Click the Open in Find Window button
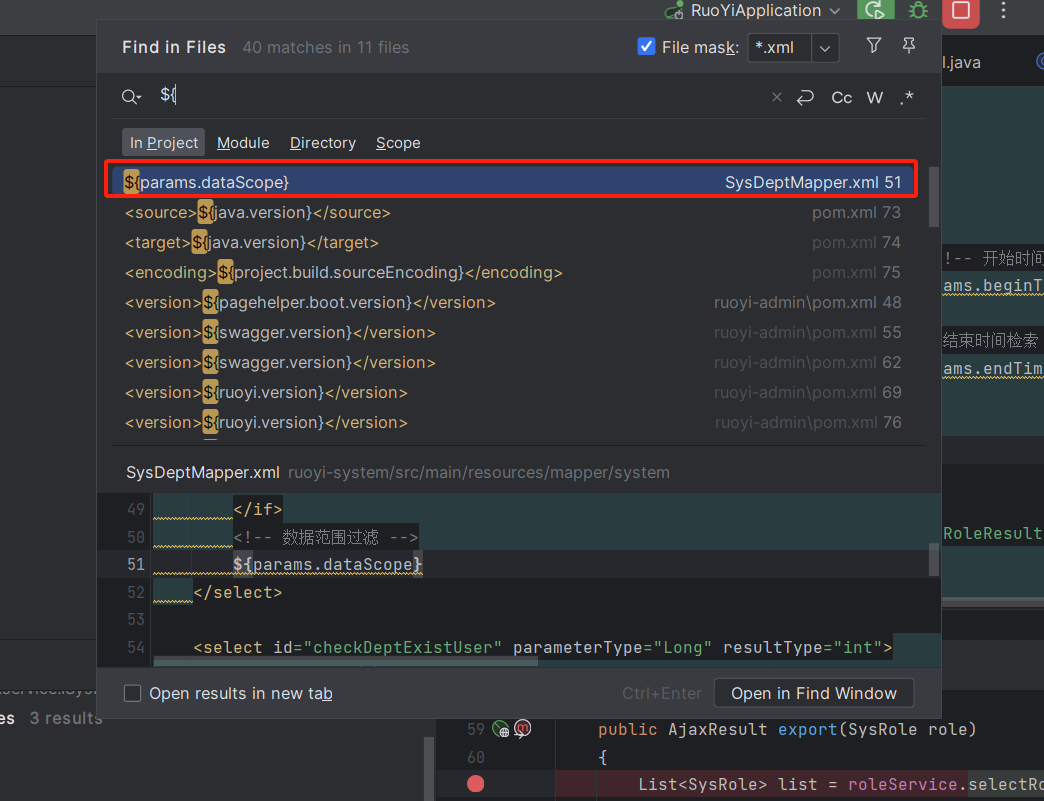 814,693
